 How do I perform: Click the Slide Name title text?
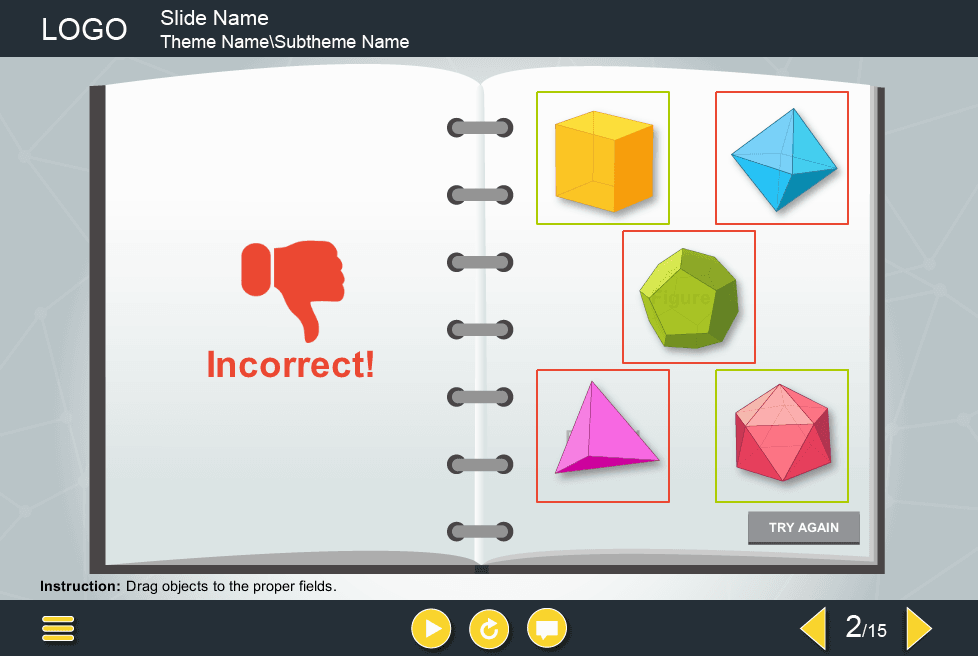click(x=213, y=17)
